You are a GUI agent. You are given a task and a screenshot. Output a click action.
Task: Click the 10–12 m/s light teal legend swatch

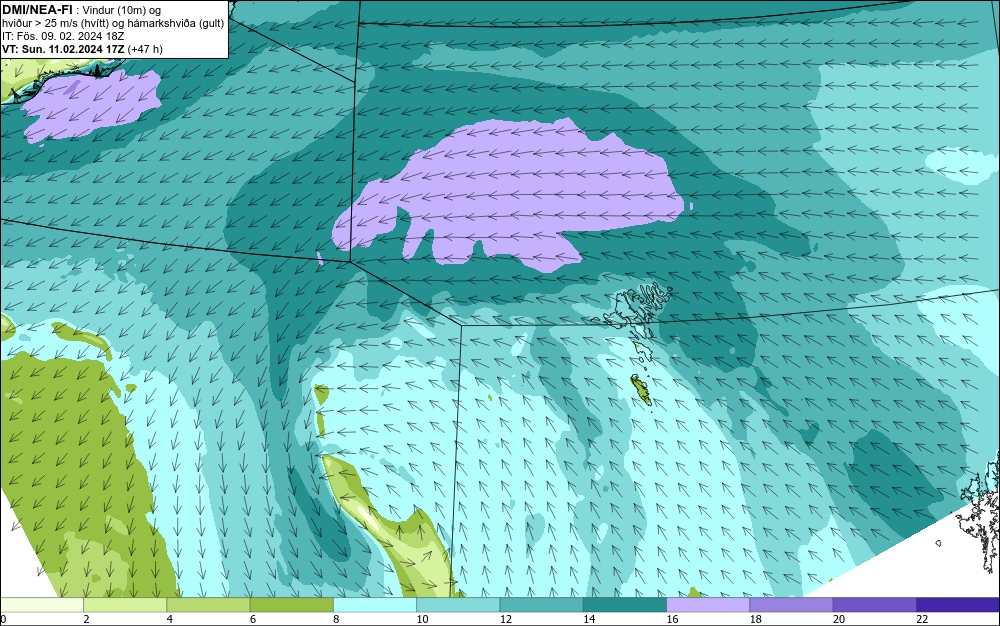tap(458, 605)
